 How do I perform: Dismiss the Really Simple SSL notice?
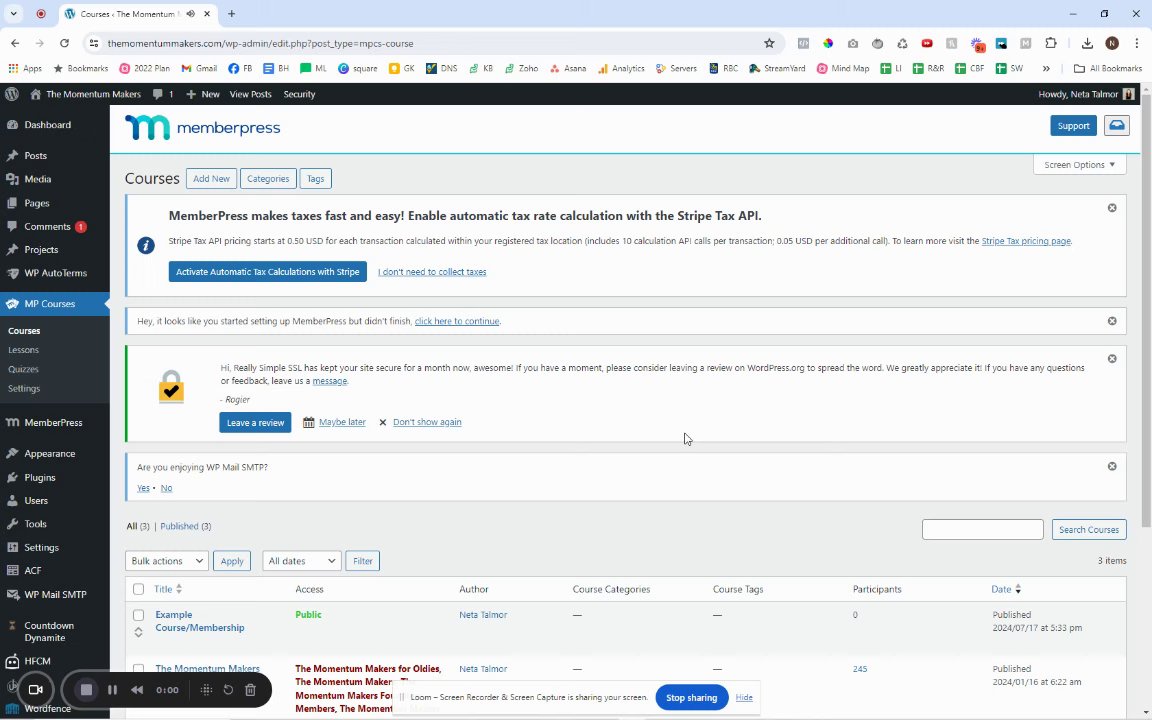tap(1112, 359)
